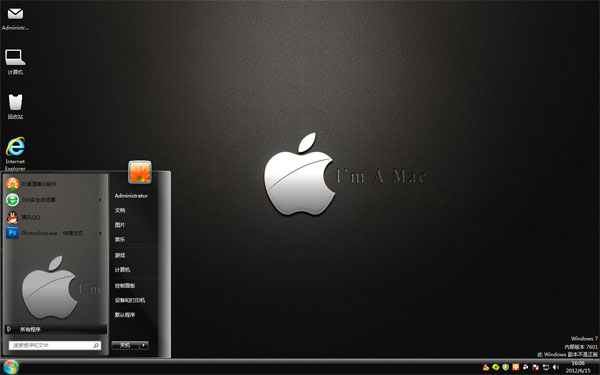Click the green shield tray icon
The width and height of the screenshot is (600, 375).
coord(506,367)
